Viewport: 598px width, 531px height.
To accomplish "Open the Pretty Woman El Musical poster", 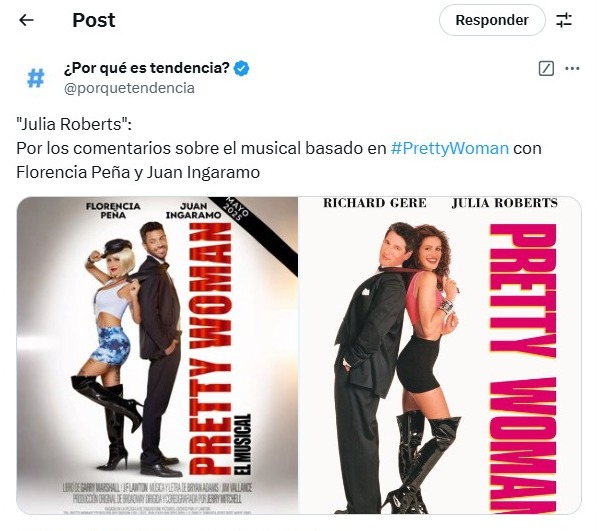I will point(157,356).
